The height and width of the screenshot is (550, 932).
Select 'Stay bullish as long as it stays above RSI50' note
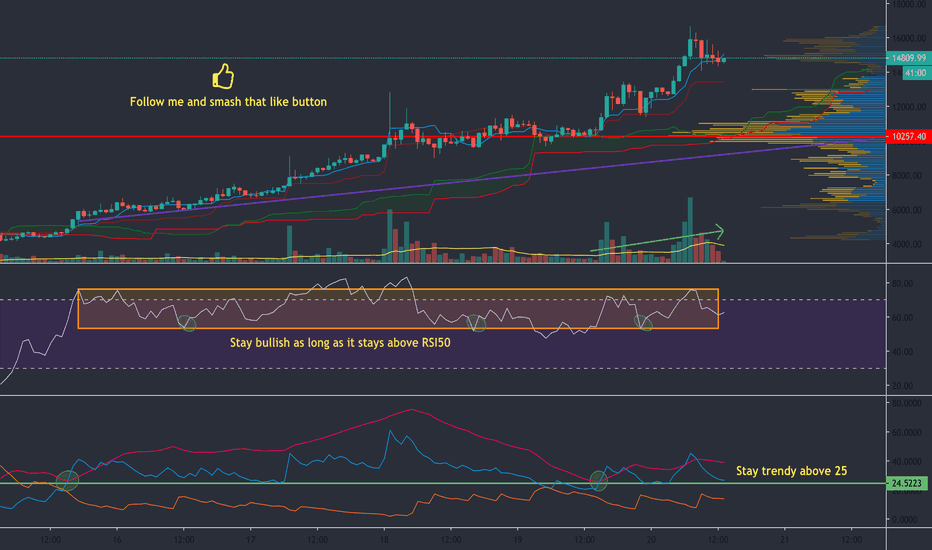(340, 342)
